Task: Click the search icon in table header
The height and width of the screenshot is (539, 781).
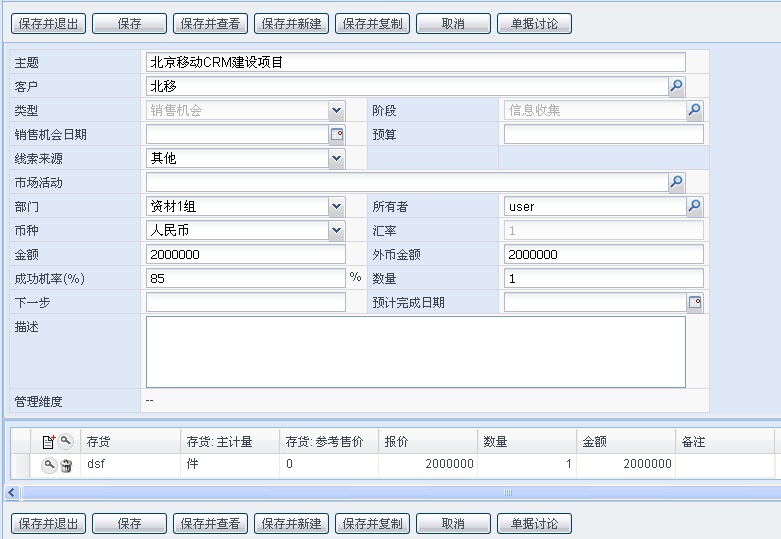Action: point(65,441)
